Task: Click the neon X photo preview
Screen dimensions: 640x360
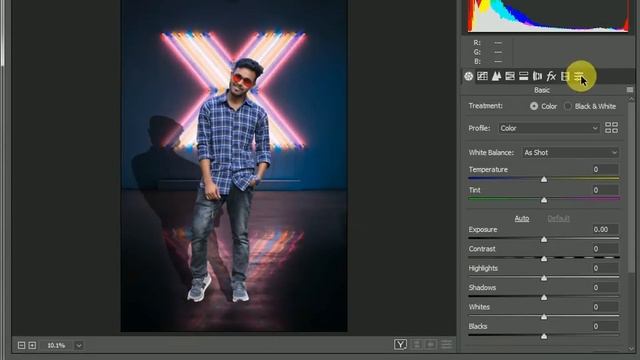Action: [234, 166]
